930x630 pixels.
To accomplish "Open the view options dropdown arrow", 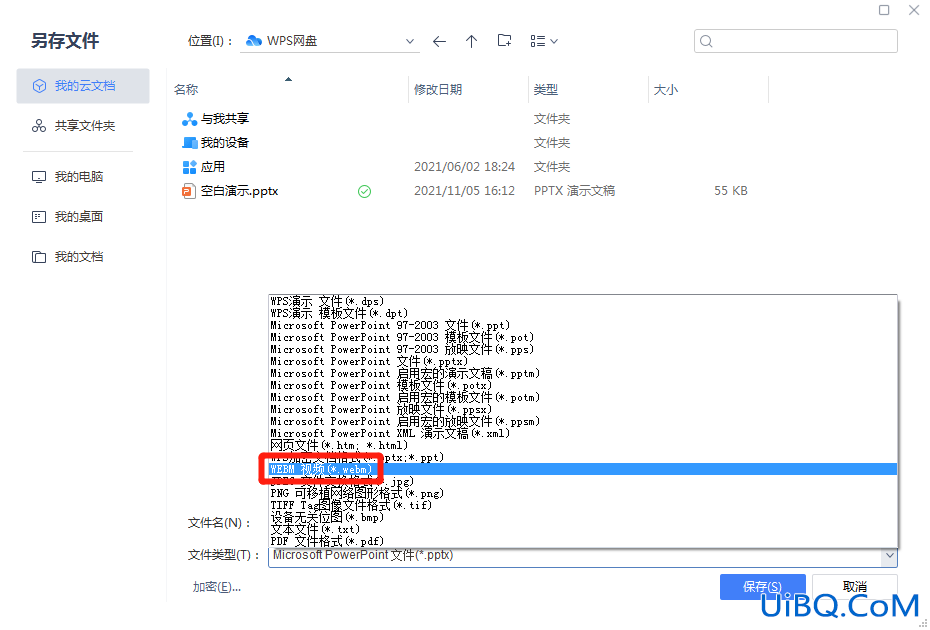I will (x=554, y=41).
